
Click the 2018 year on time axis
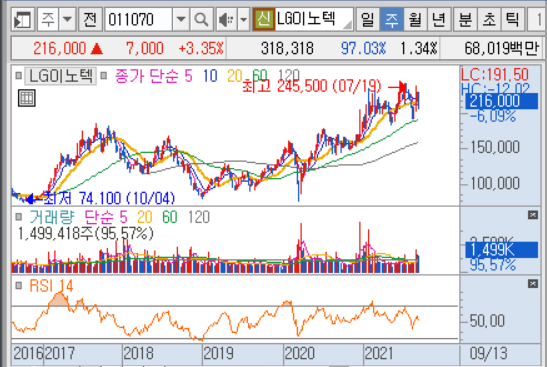point(138,353)
